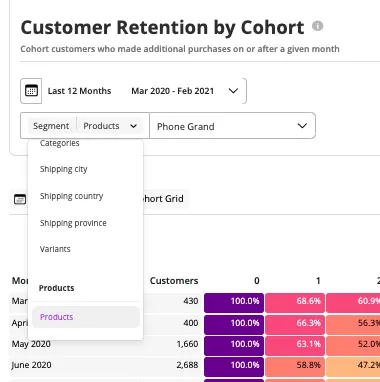Click the Last 12 Months label
380x382 pixels.
[79, 91]
